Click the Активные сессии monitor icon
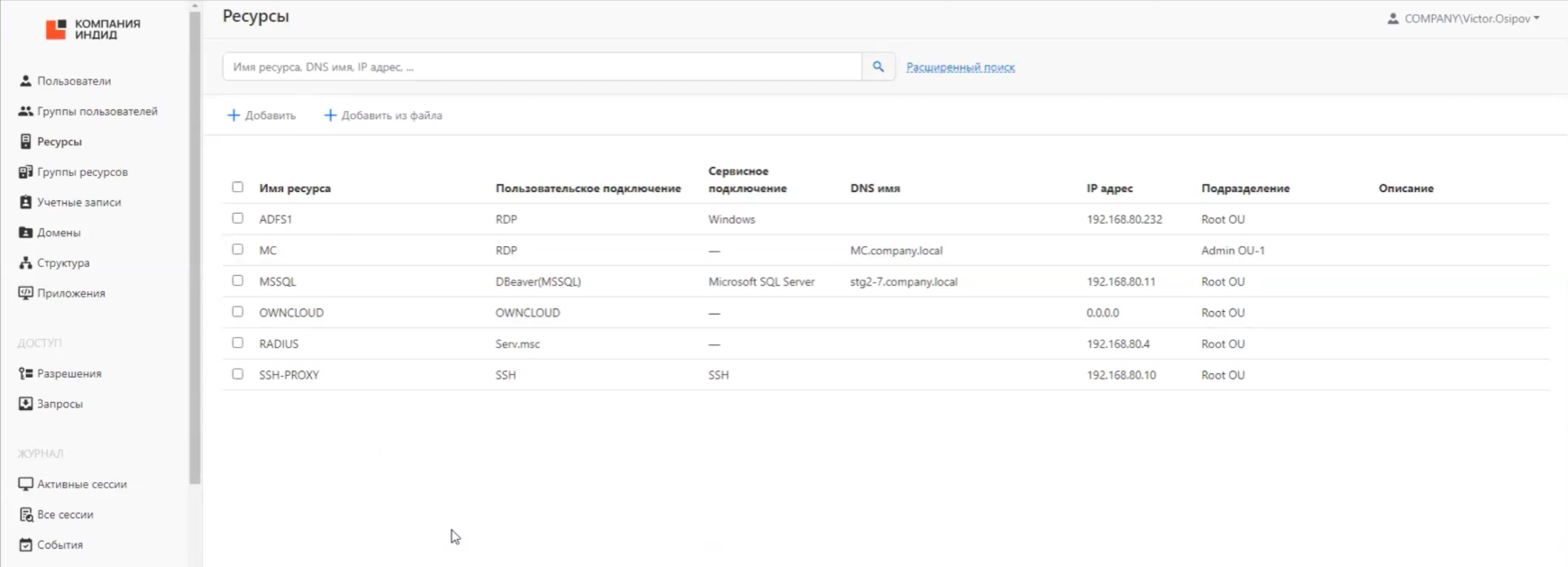This screenshot has height=567, width=1568. coord(25,484)
